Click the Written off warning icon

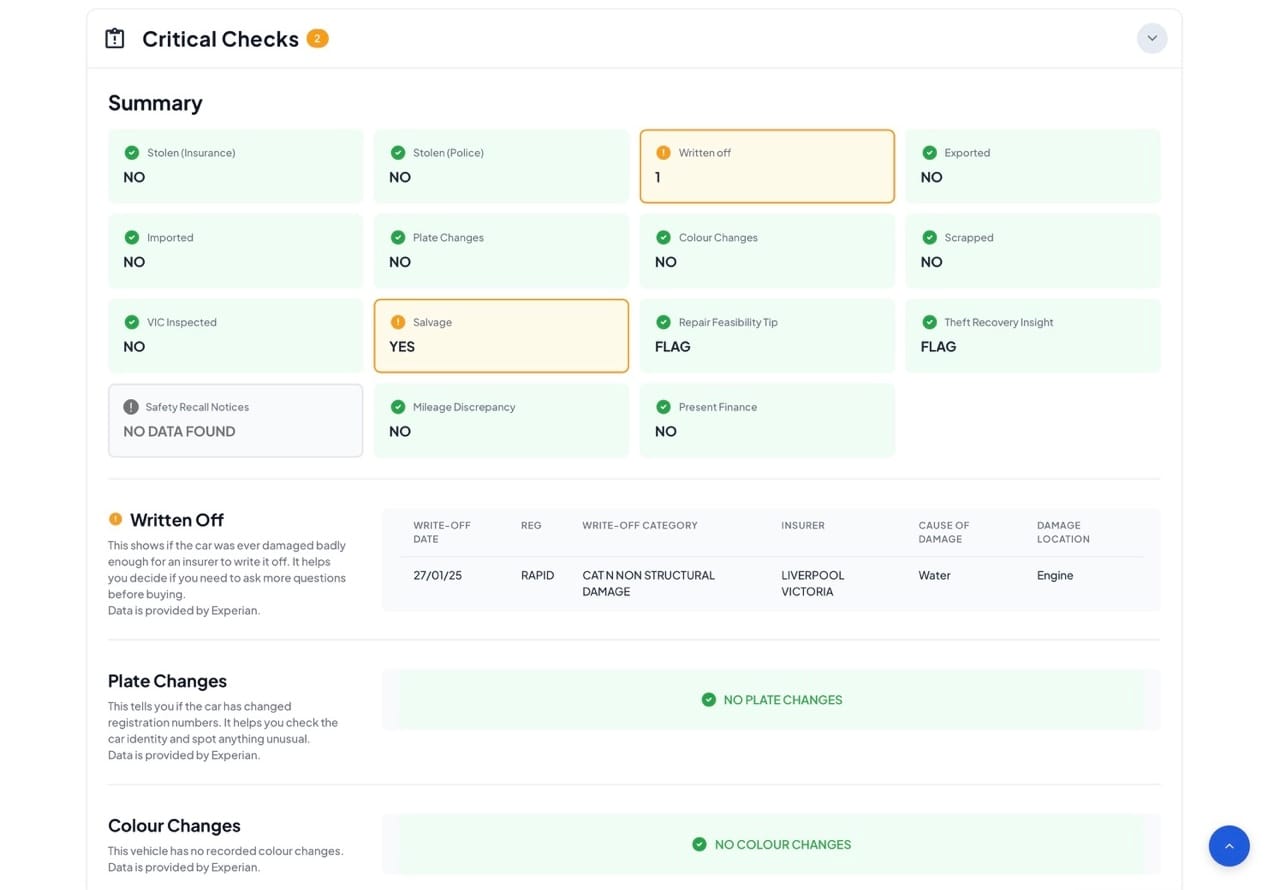pos(663,153)
